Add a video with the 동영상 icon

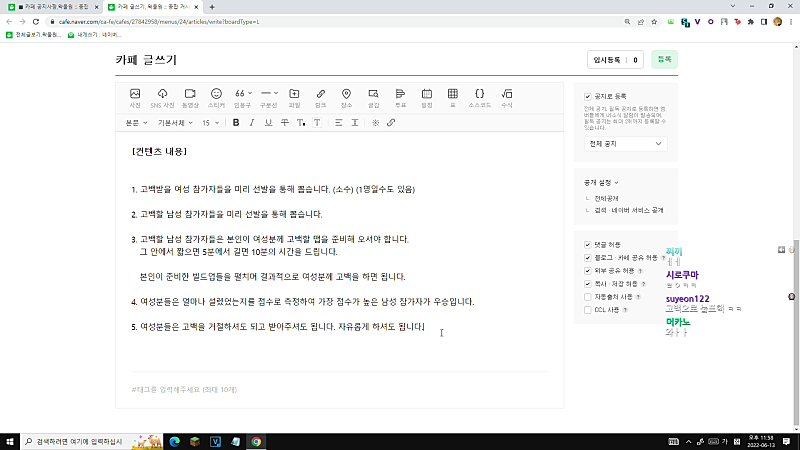pyautogui.click(x=190, y=98)
